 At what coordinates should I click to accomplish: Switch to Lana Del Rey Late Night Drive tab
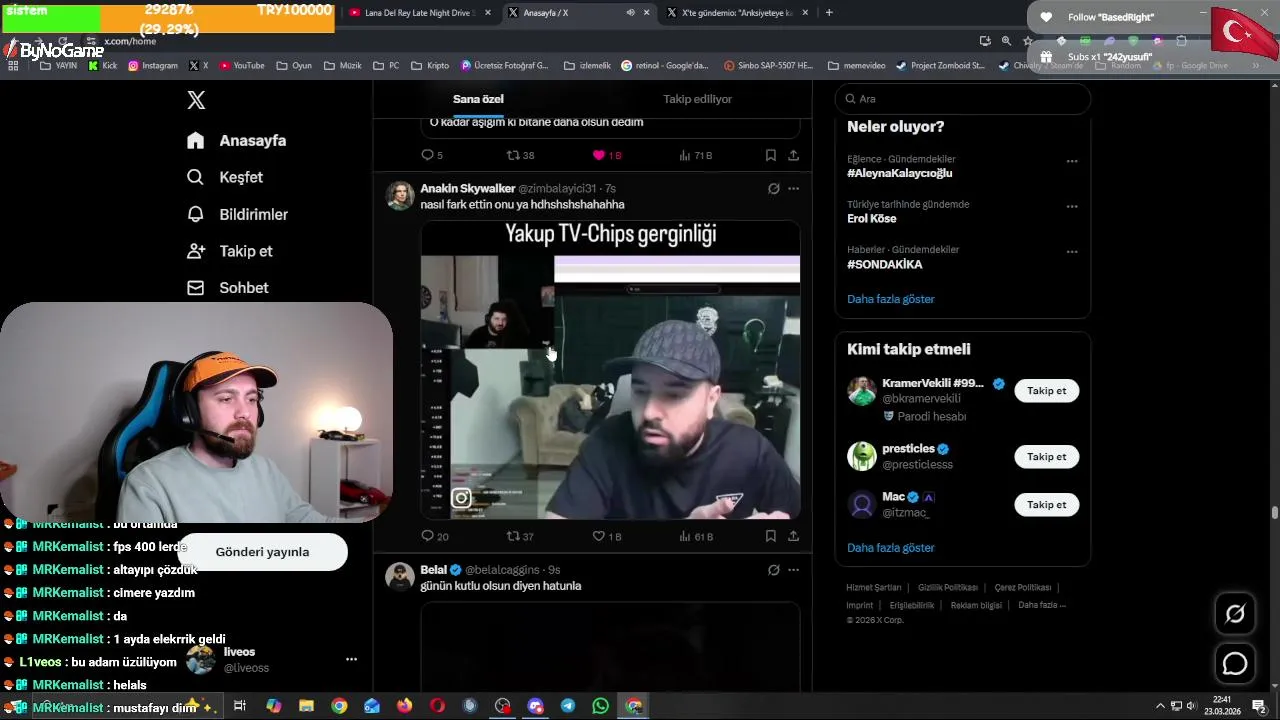pos(418,13)
